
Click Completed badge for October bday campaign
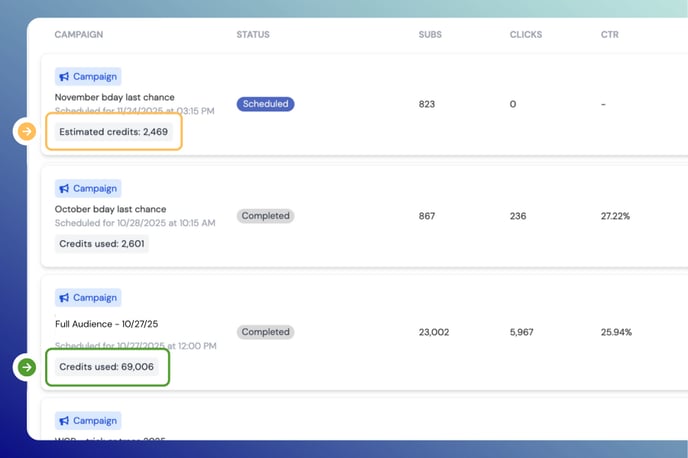pos(265,216)
